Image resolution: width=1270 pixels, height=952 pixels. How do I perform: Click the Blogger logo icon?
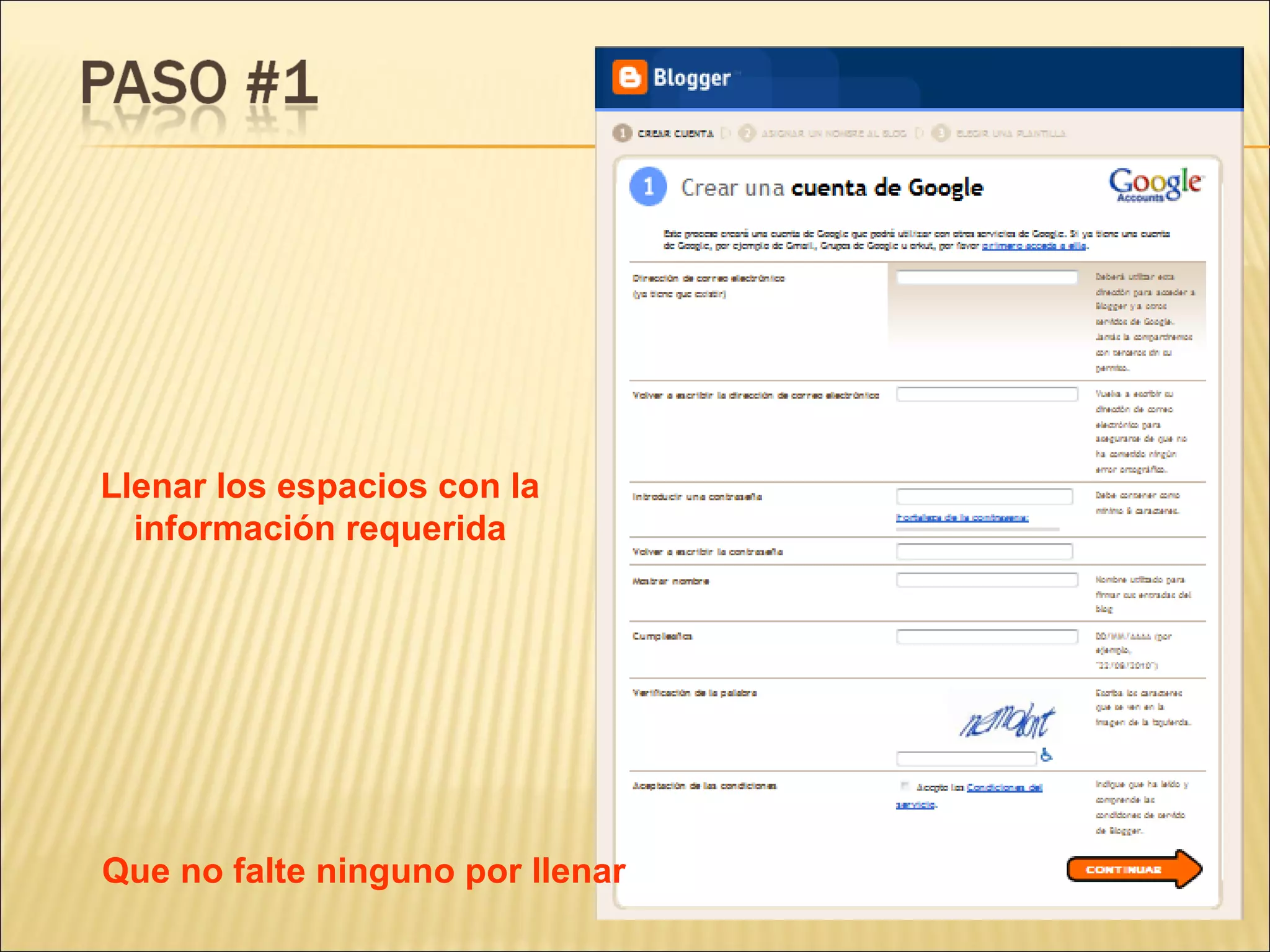point(629,77)
